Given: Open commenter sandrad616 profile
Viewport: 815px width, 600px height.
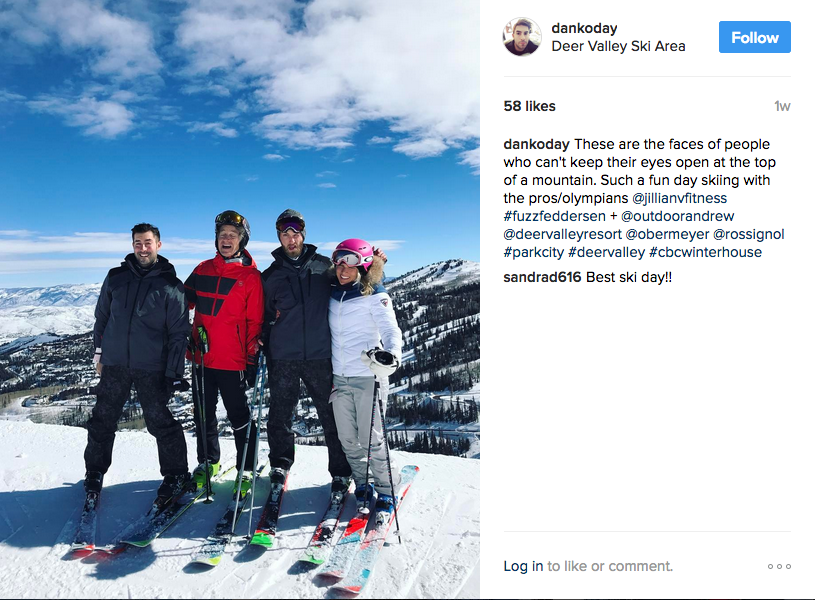Looking at the screenshot, I should (x=542, y=277).
